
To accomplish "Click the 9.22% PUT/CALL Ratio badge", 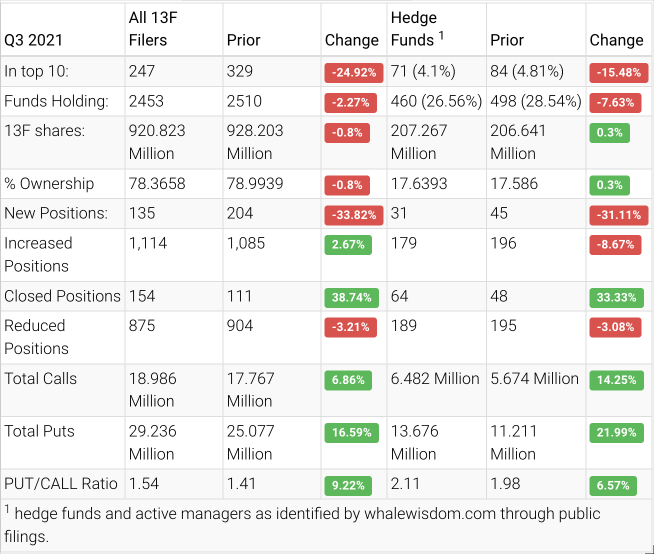I will (x=347, y=485).
